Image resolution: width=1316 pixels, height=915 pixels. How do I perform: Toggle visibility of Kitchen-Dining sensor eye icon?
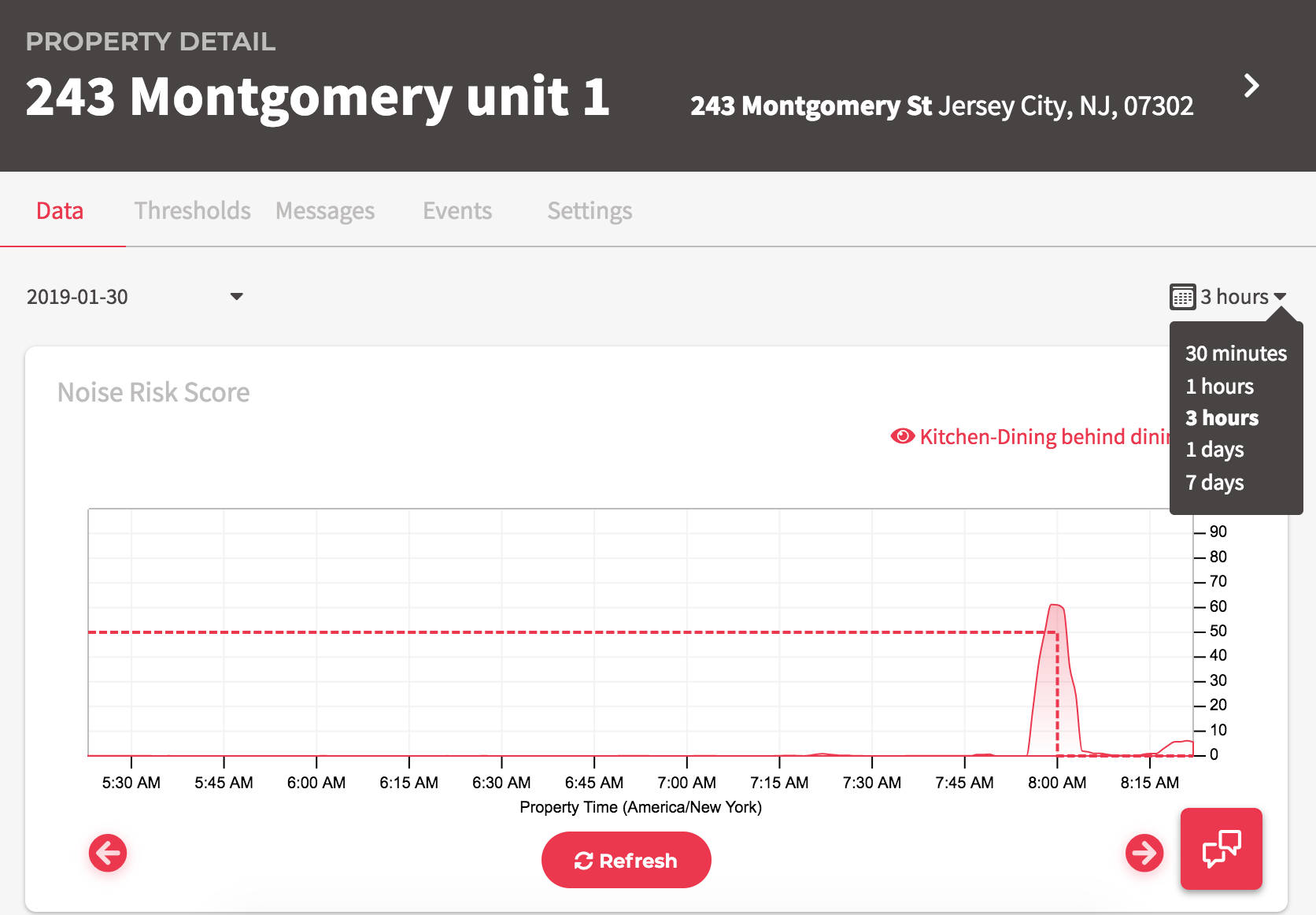coord(902,436)
